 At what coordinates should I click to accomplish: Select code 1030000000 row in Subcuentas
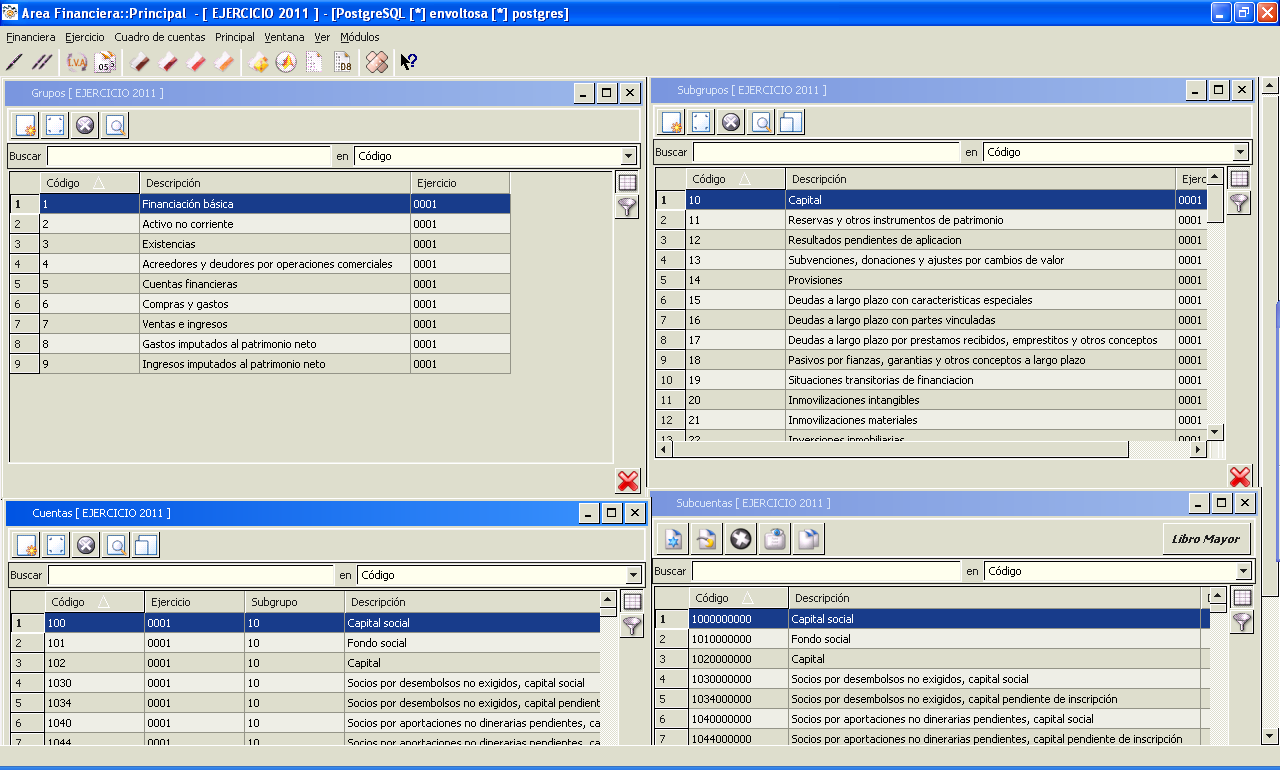pyautogui.click(x=932, y=679)
